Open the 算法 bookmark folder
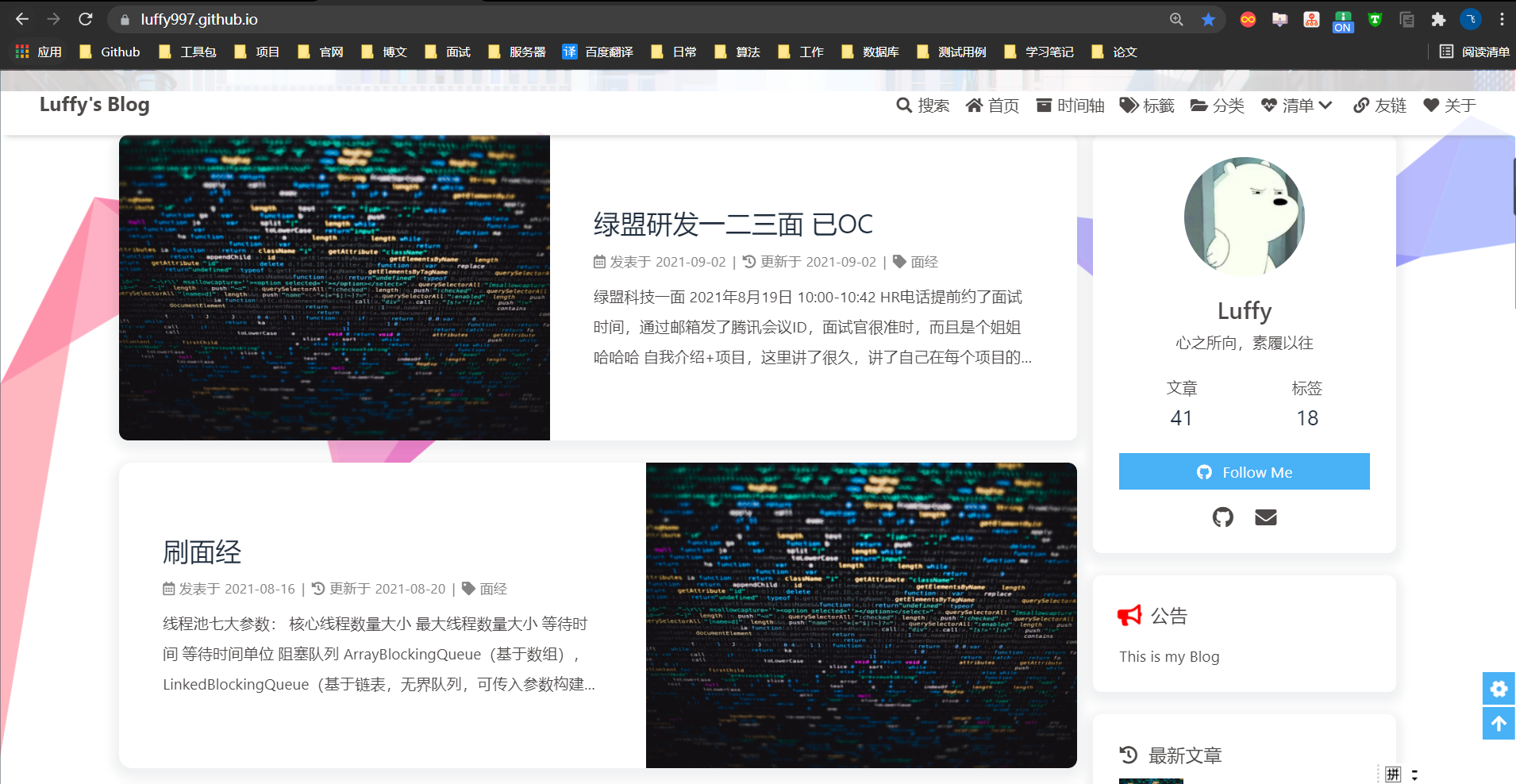Image resolution: width=1516 pixels, height=784 pixels. (737, 52)
